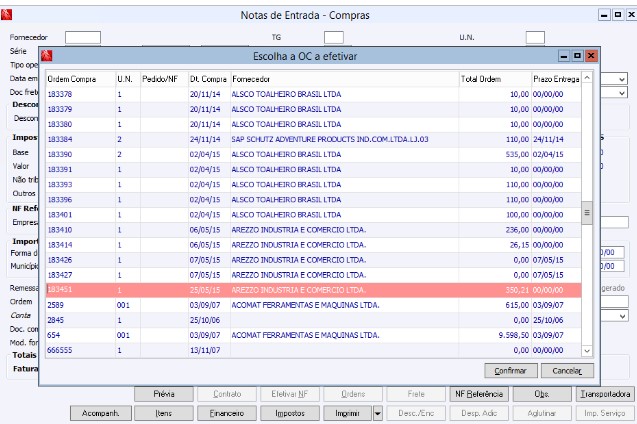Open Transportadora button
Image resolution: width=637 pixels, height=424 pixels.
point(605,394)
